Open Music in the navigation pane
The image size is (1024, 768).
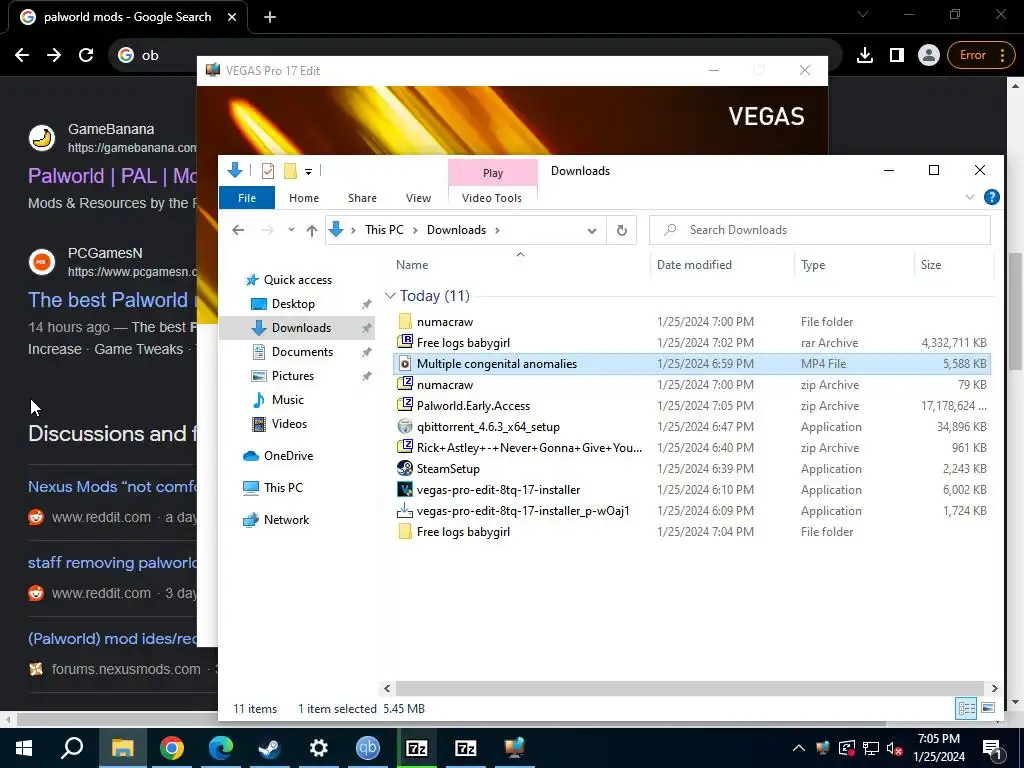[287, 400]
